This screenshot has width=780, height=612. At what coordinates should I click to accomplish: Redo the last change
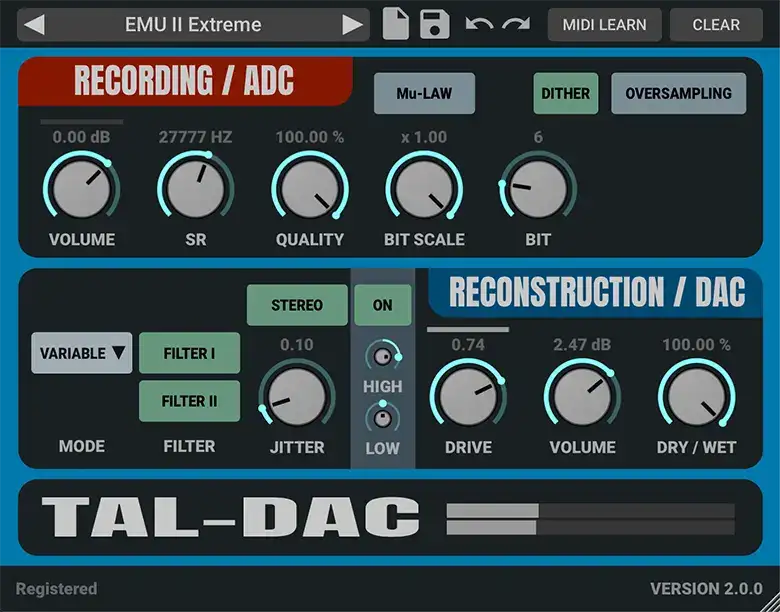point(516,24)
